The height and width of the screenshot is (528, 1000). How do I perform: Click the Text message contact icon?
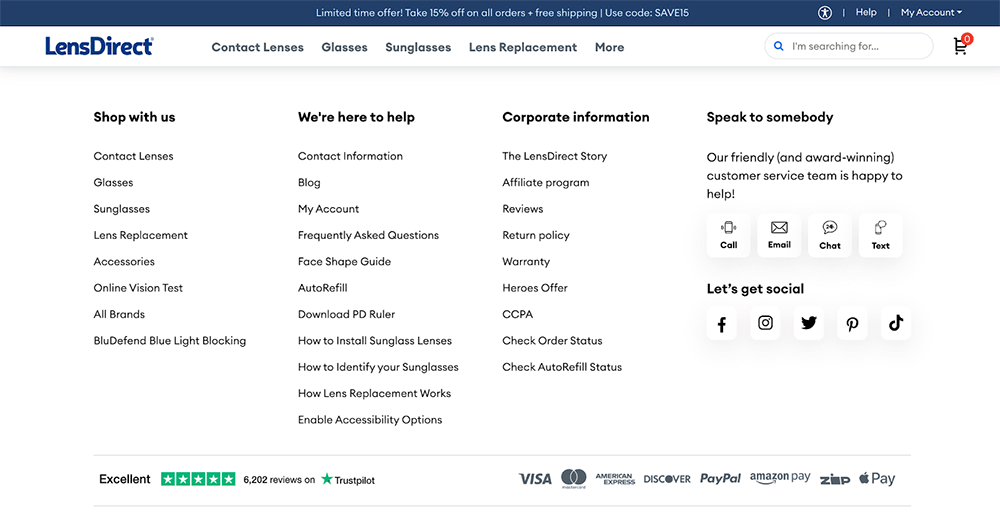[x=880, y=235]
